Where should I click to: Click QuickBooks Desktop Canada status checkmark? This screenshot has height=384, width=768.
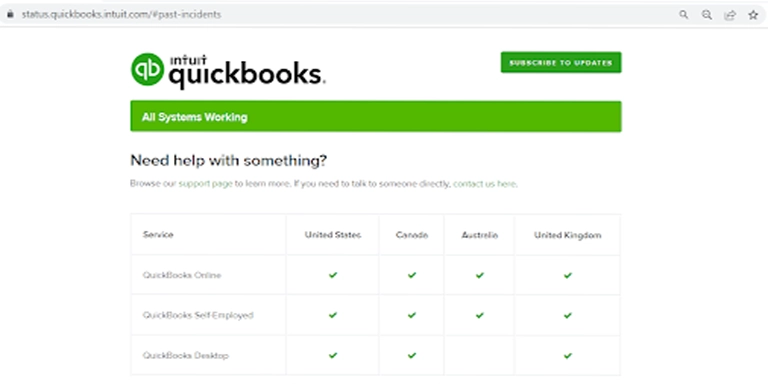coord(412,355)
